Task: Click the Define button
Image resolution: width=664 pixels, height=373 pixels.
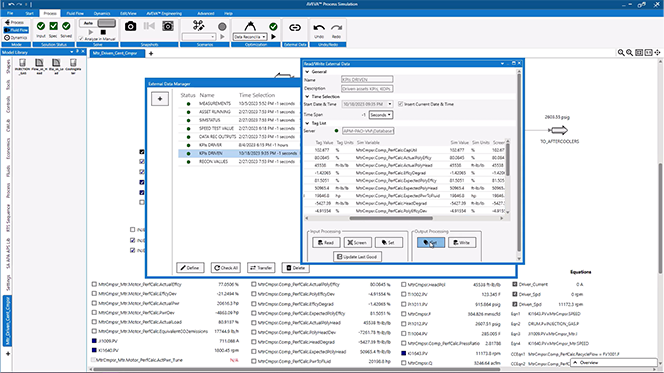Action: [190, 268]
